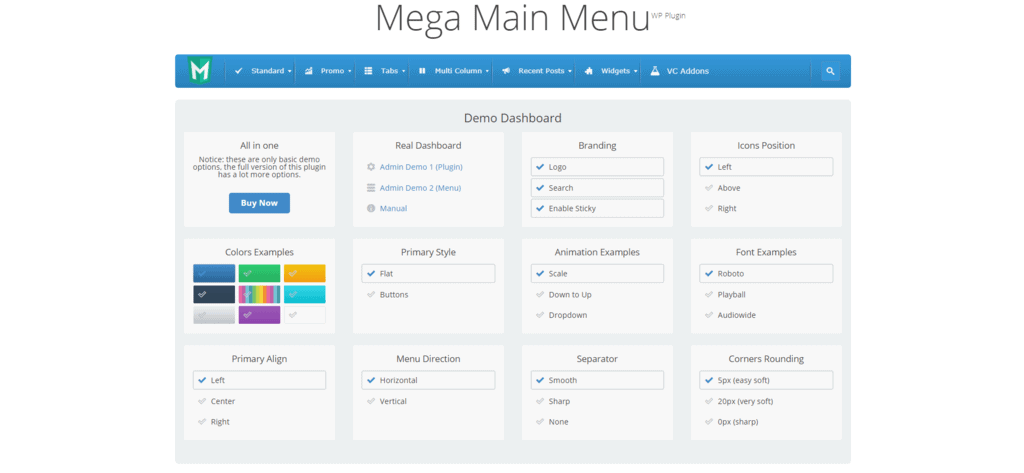Open the Manual link

(x=393, y=208)
